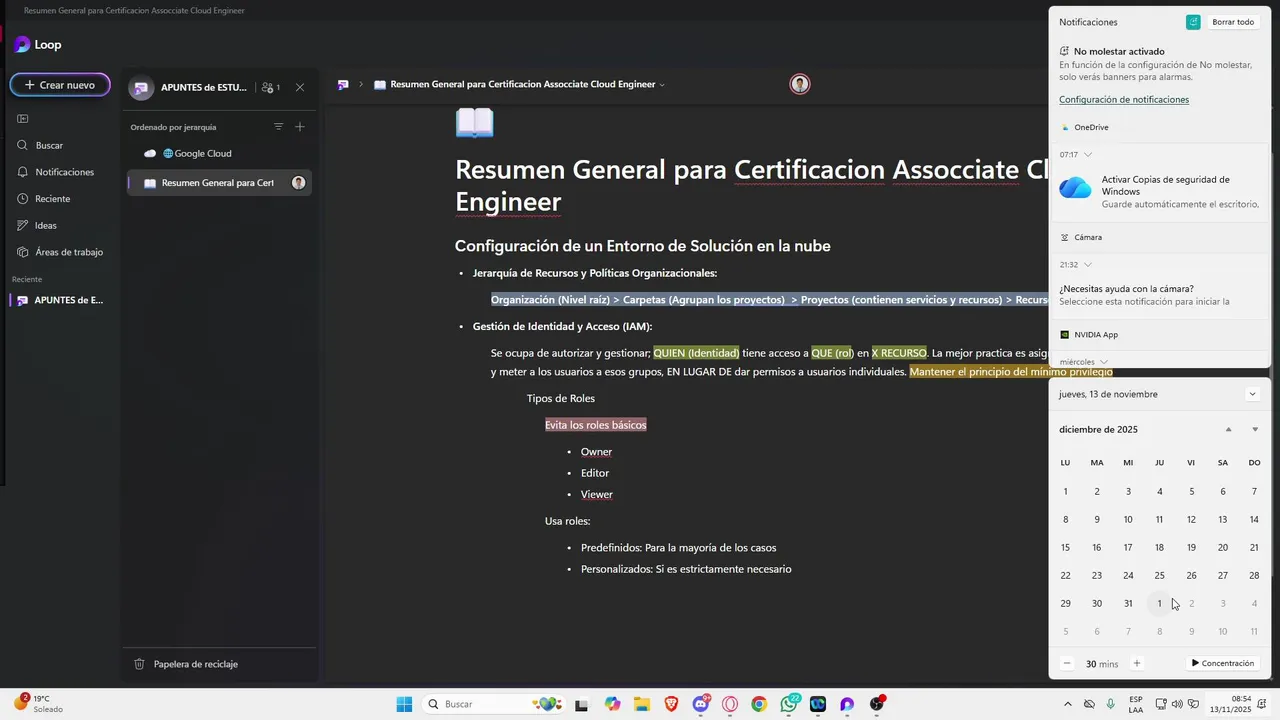
Task: Click the Crear nuevo button
Action: [x=60, y=85]
